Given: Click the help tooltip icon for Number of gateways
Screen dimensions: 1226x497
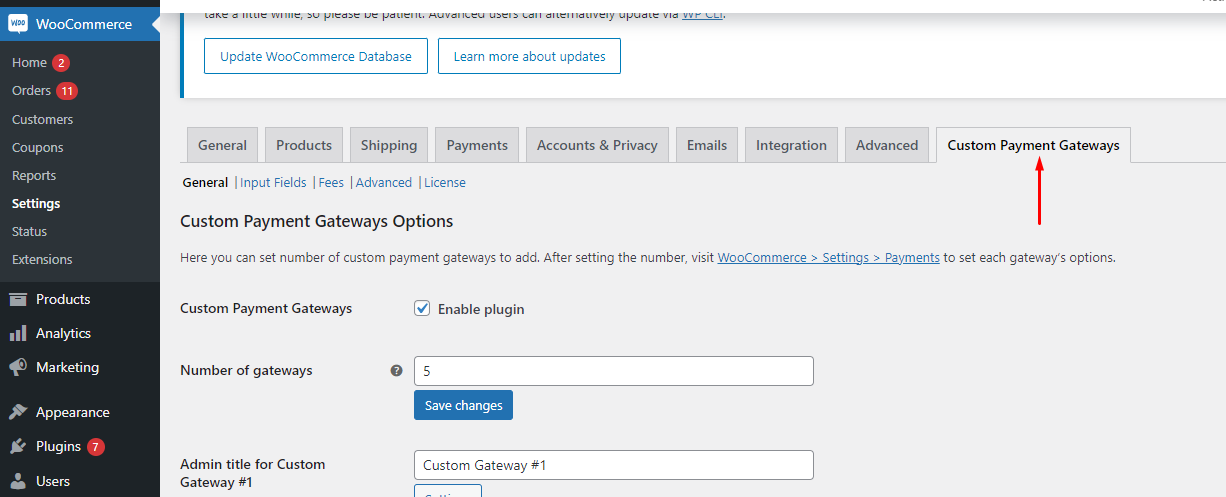Looking at the screenshot, I should (396, 370).
